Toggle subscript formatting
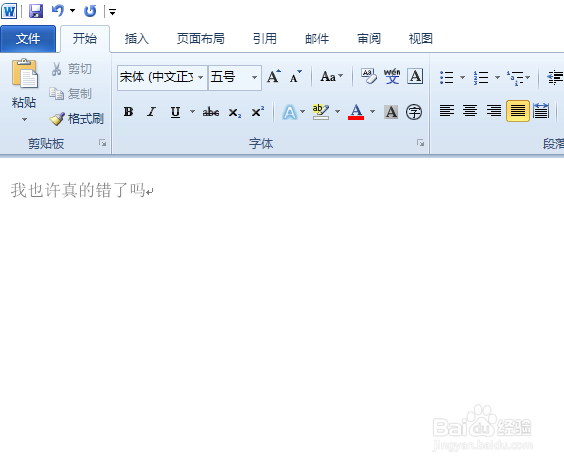This screenshot has height=465, width=564. click(235, 112)
